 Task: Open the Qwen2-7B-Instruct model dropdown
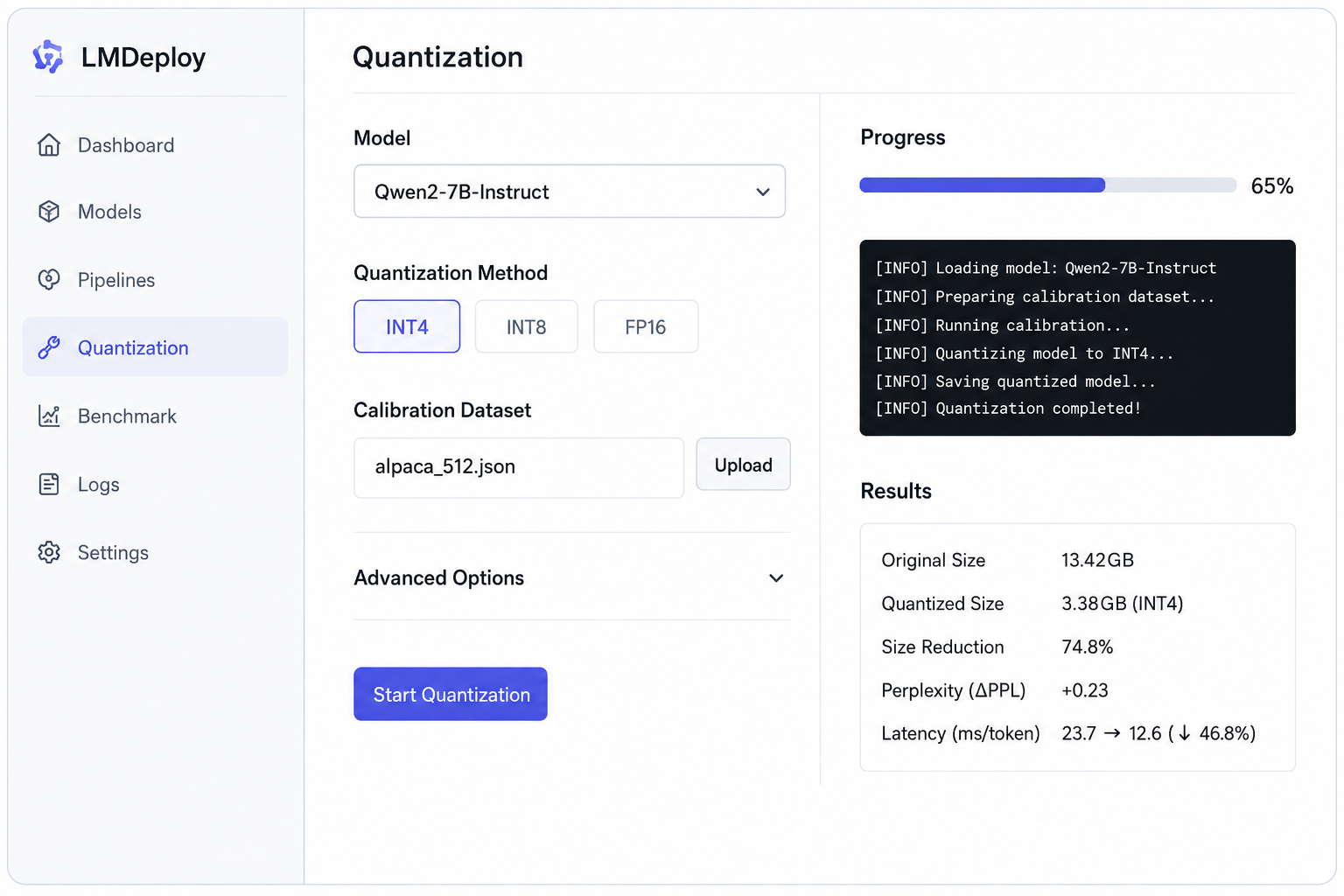pyautogui.click(x=570, y=191)
